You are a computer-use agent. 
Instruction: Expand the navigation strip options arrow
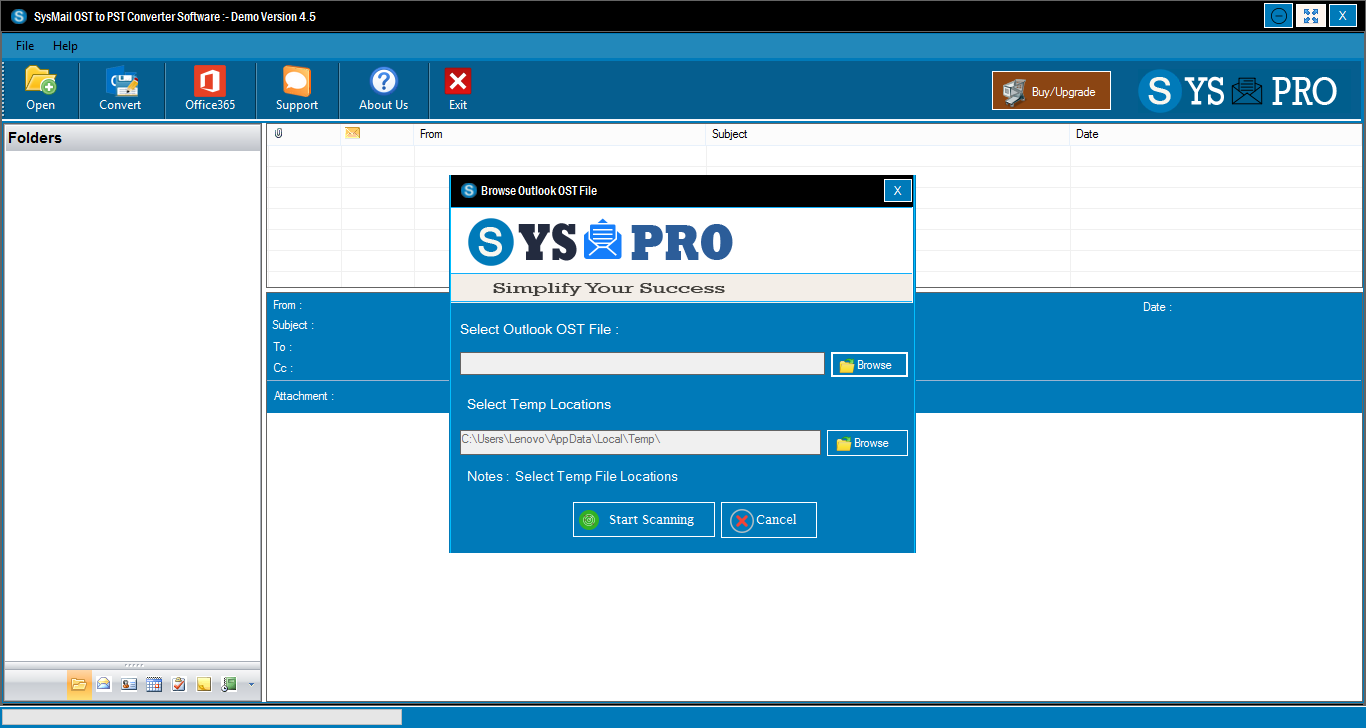point(251,685)
